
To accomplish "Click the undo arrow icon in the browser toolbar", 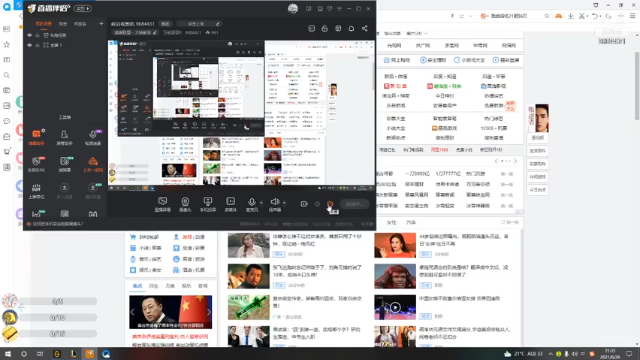I will [595, 16].
